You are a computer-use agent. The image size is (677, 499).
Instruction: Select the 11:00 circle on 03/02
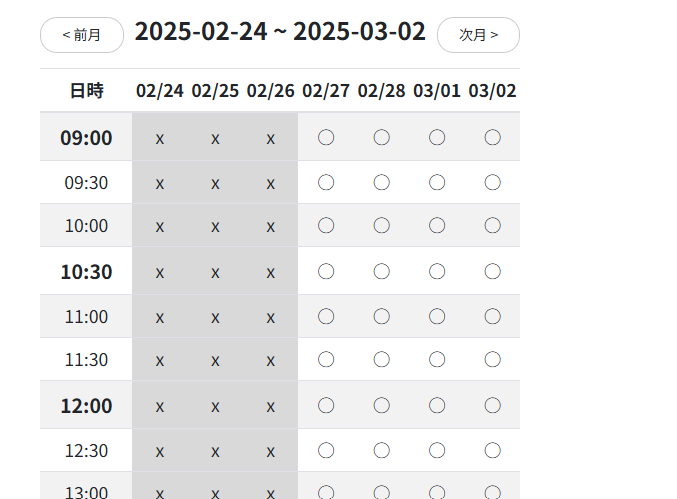492,316
